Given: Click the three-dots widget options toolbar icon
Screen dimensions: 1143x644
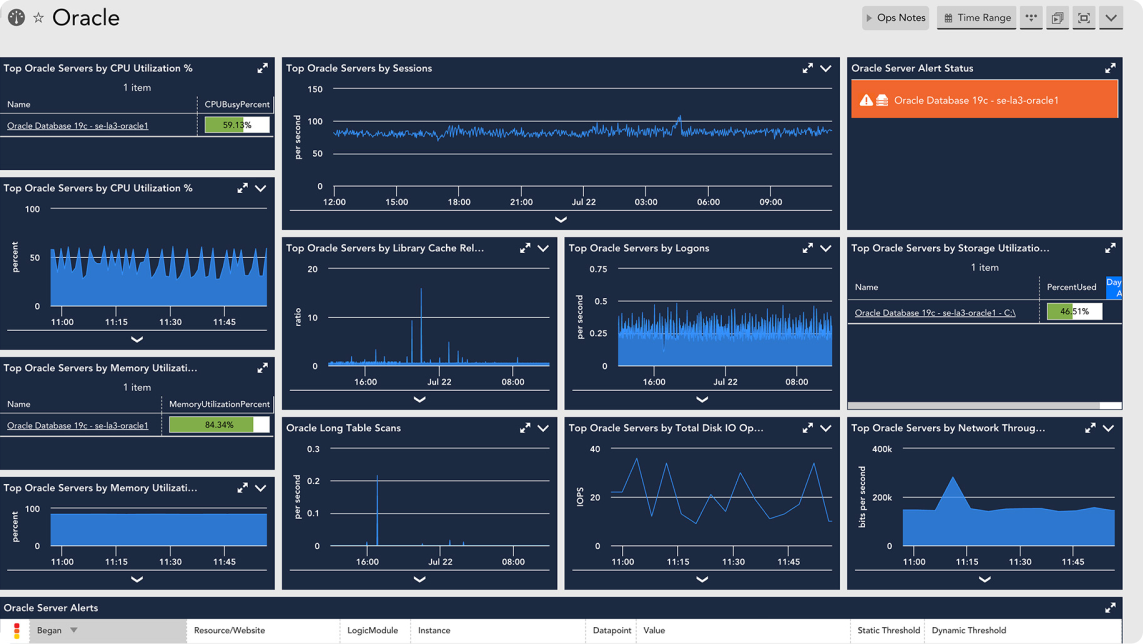Looking at the screenshot, I should pyautogui.click(x=1031, y=18).
